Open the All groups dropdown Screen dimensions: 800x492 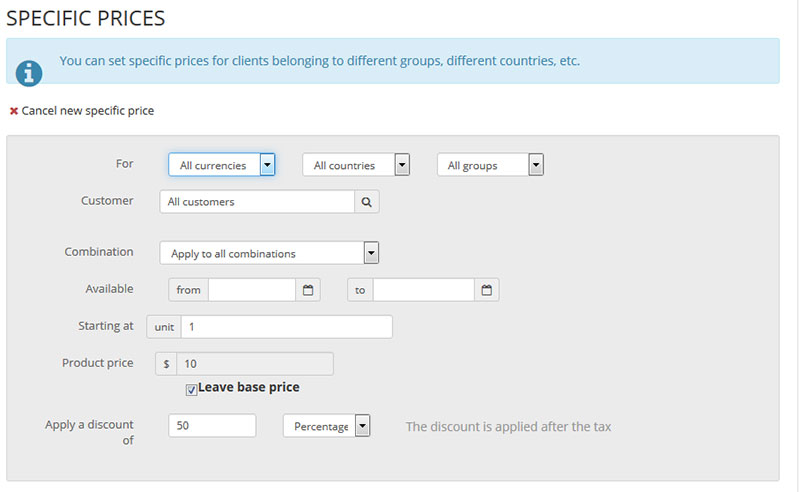point(490,165)
